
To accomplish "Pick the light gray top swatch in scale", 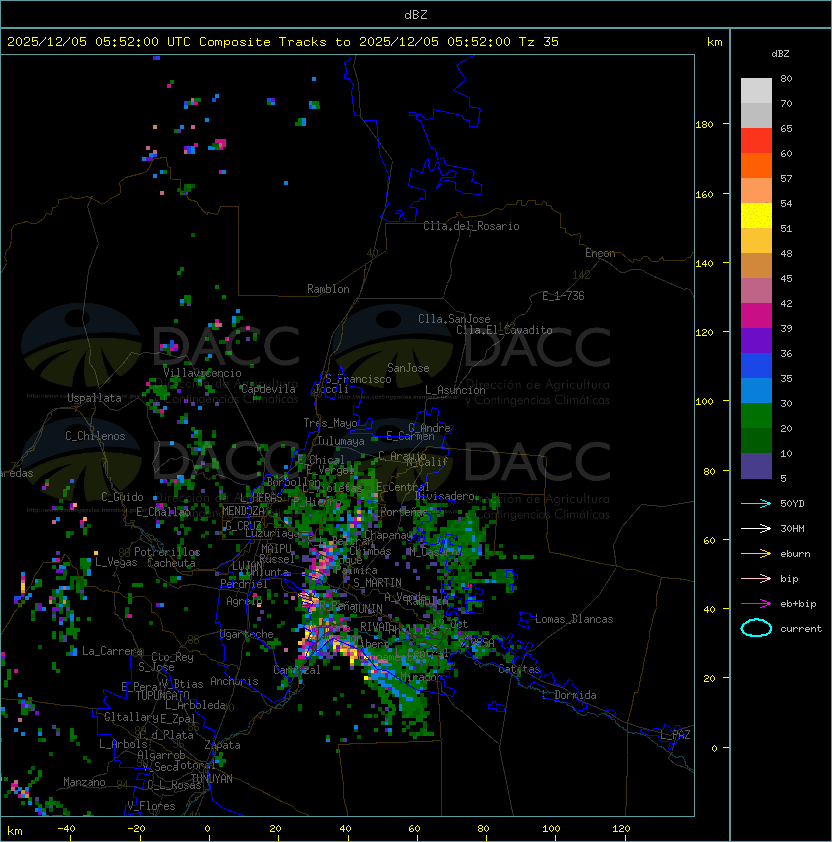I will pos(756,91).
